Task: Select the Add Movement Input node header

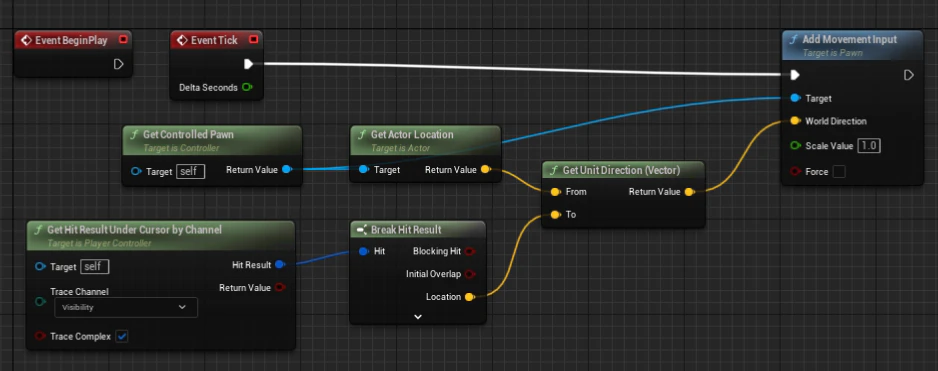Action: [x=853, y=45]
